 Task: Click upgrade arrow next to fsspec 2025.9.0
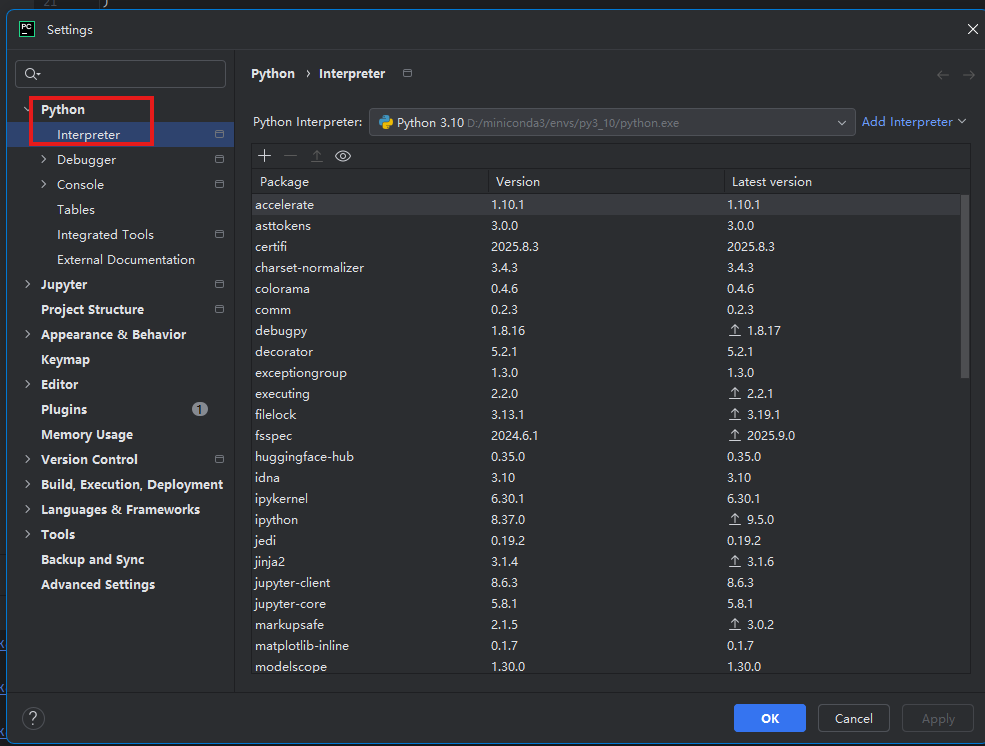point(734,435)
